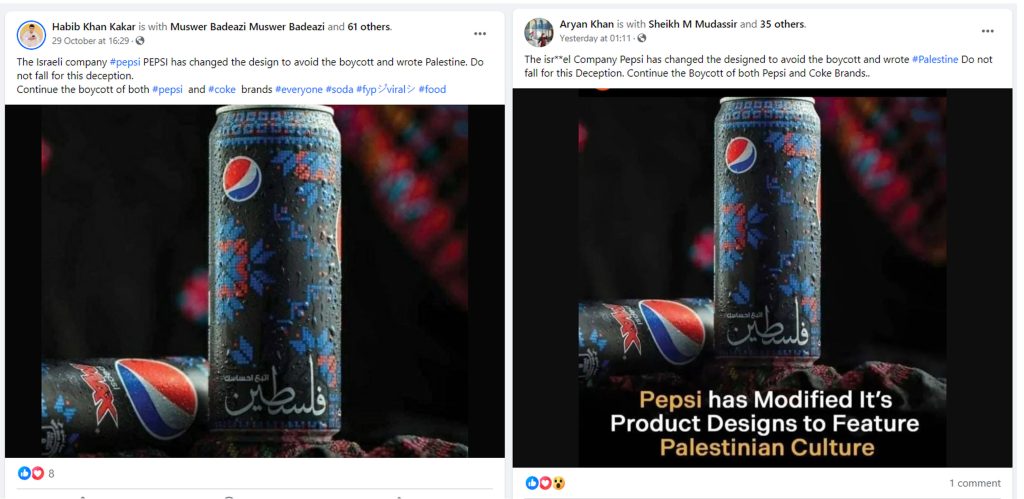View the '1 comment' on right post
1024x499 pixels.
pos(974,483)
